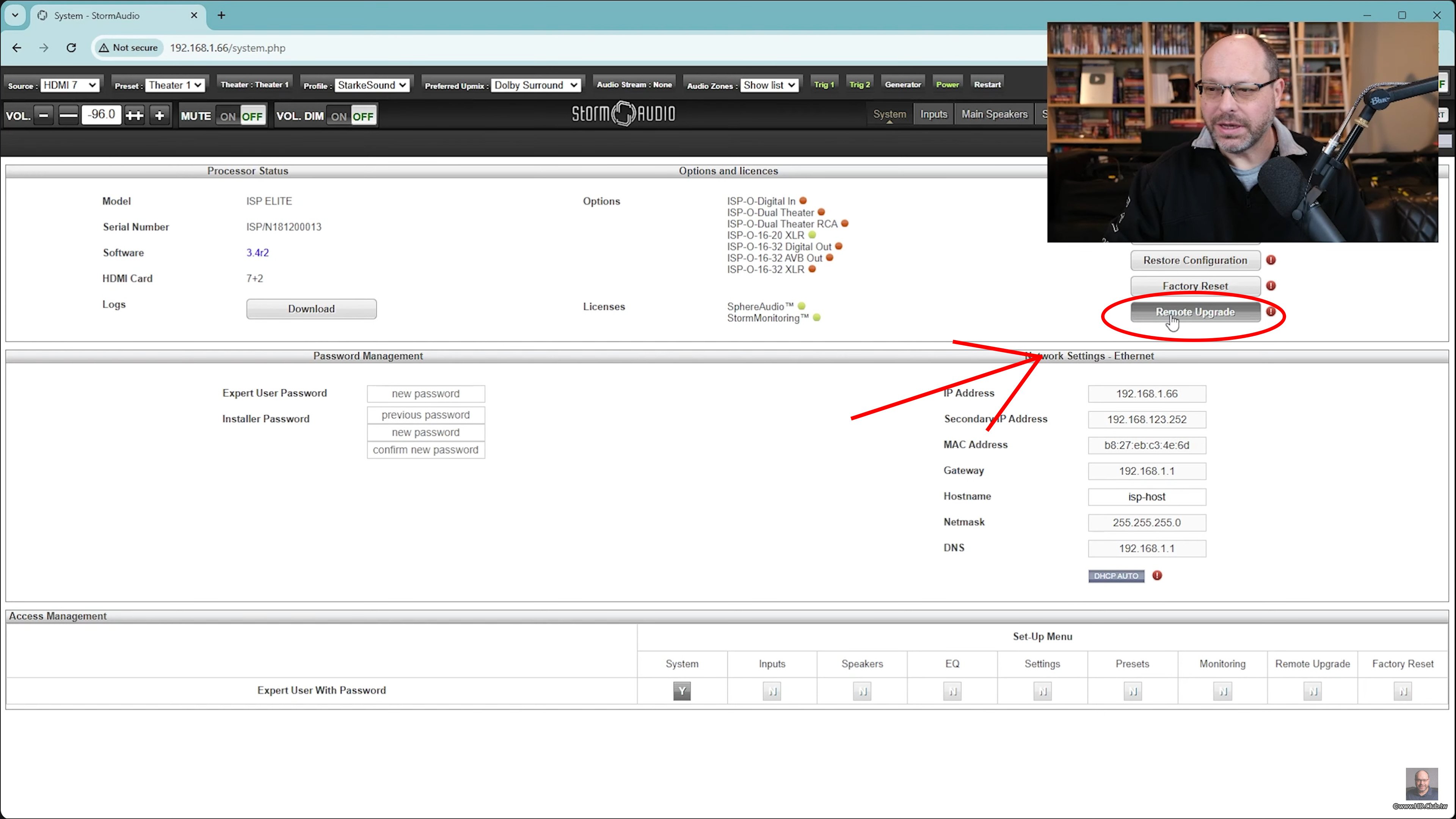Increase volume with single plus button

(x=159, y=115)
